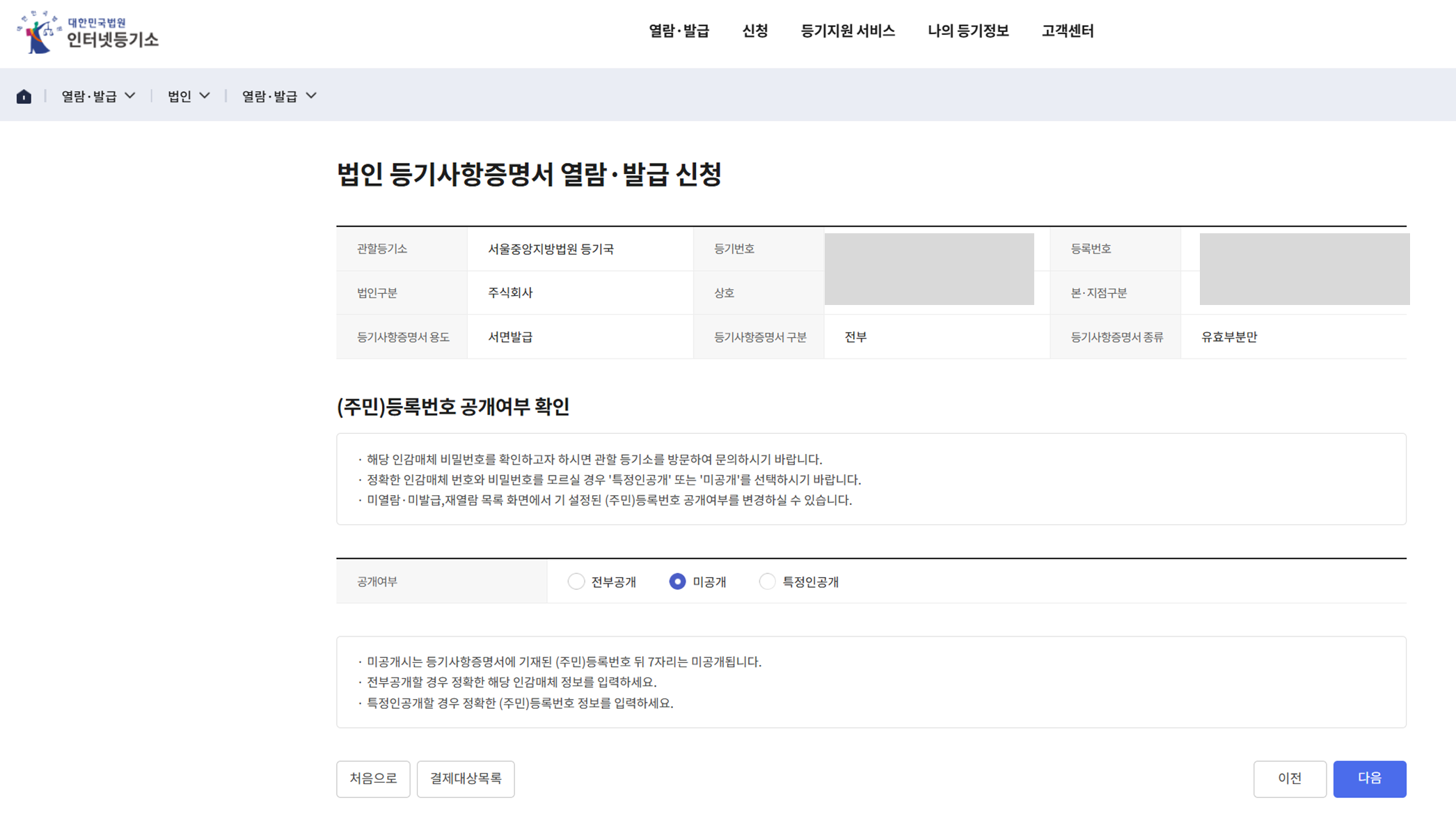
Task: Open 나의 등기정보 top menu
Action: point(967,31)
